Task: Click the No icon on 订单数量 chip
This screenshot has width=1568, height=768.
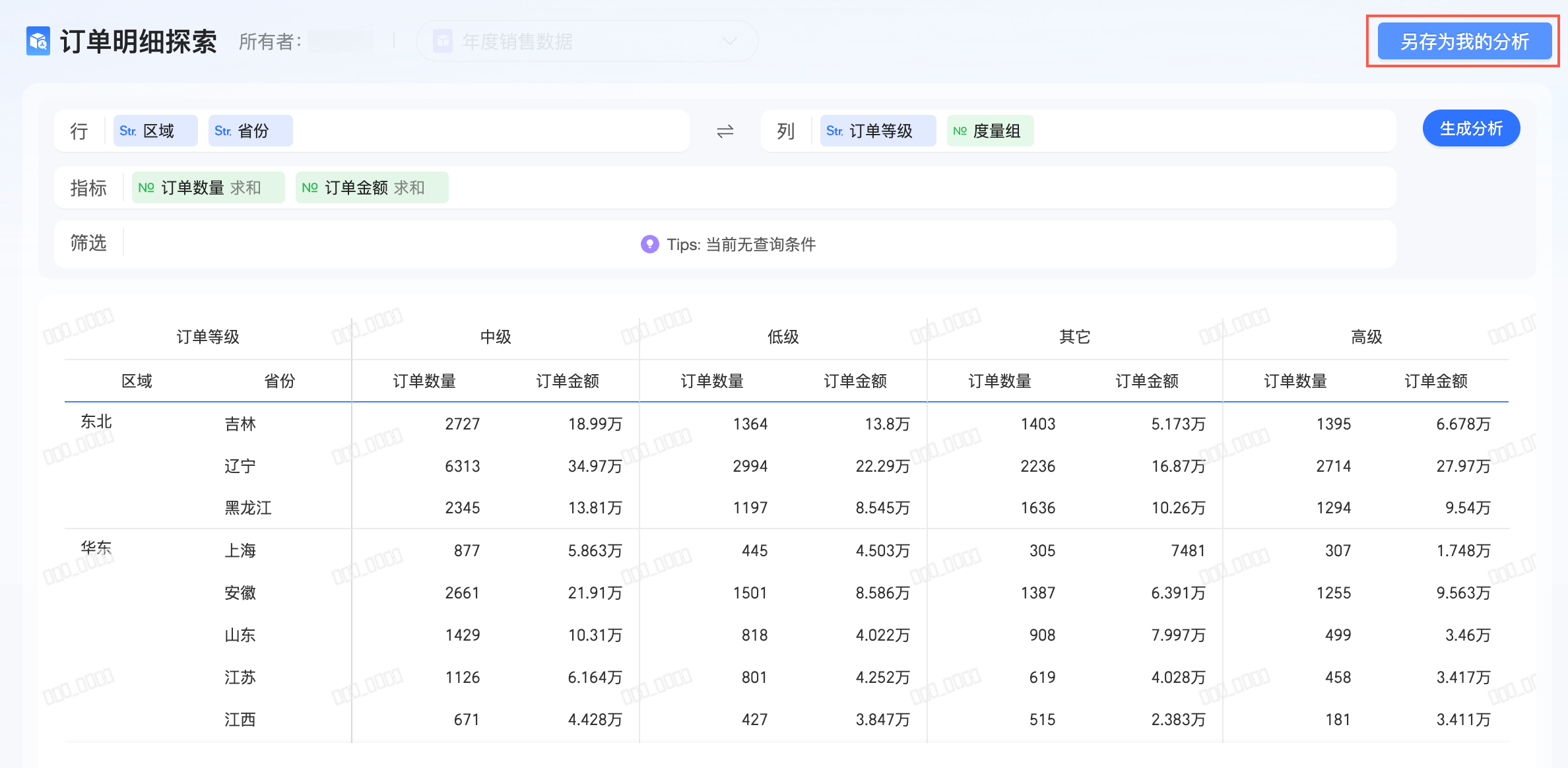Action: coord(146,188)
